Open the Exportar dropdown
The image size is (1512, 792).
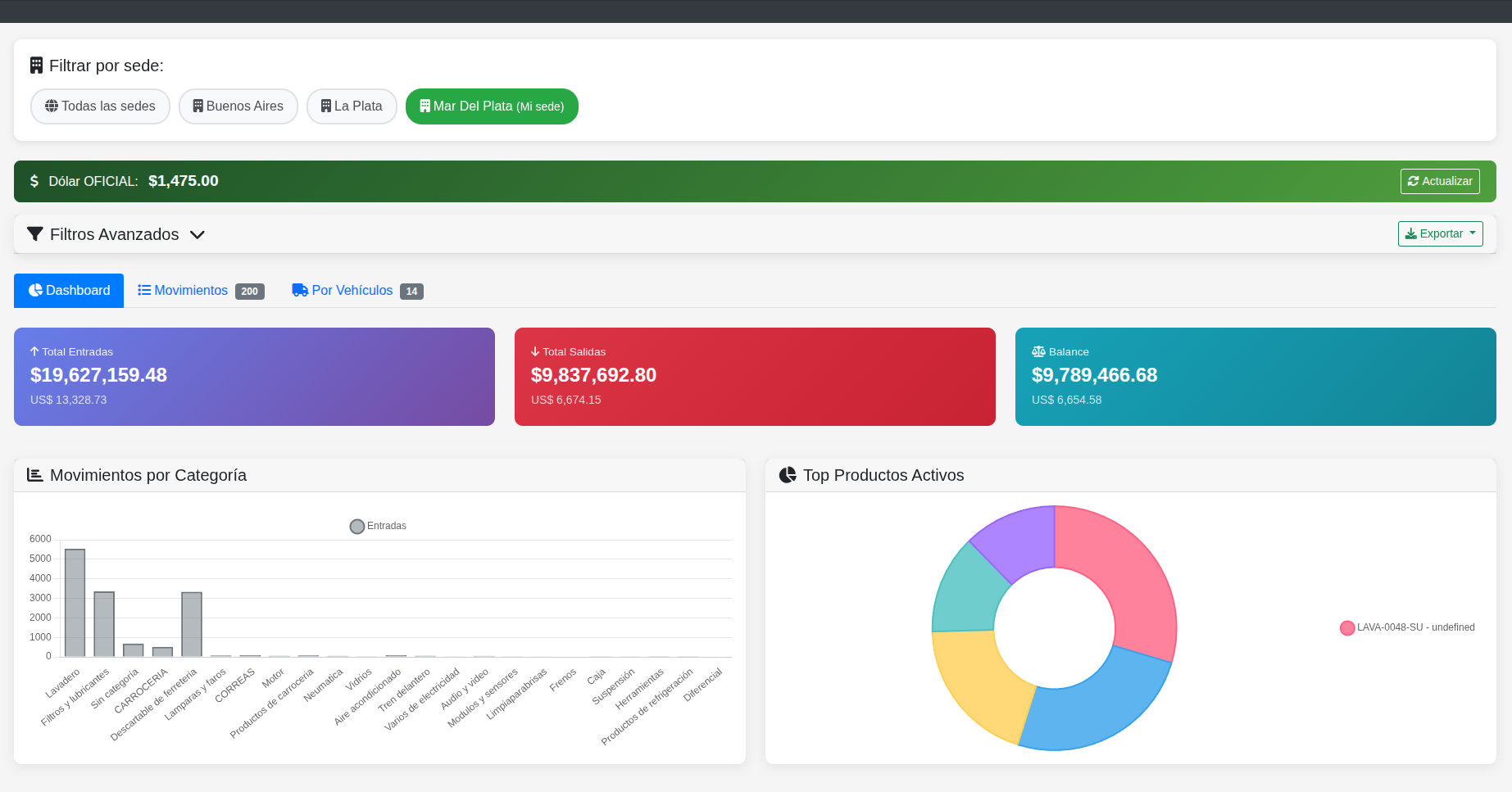coord(1440,233)
